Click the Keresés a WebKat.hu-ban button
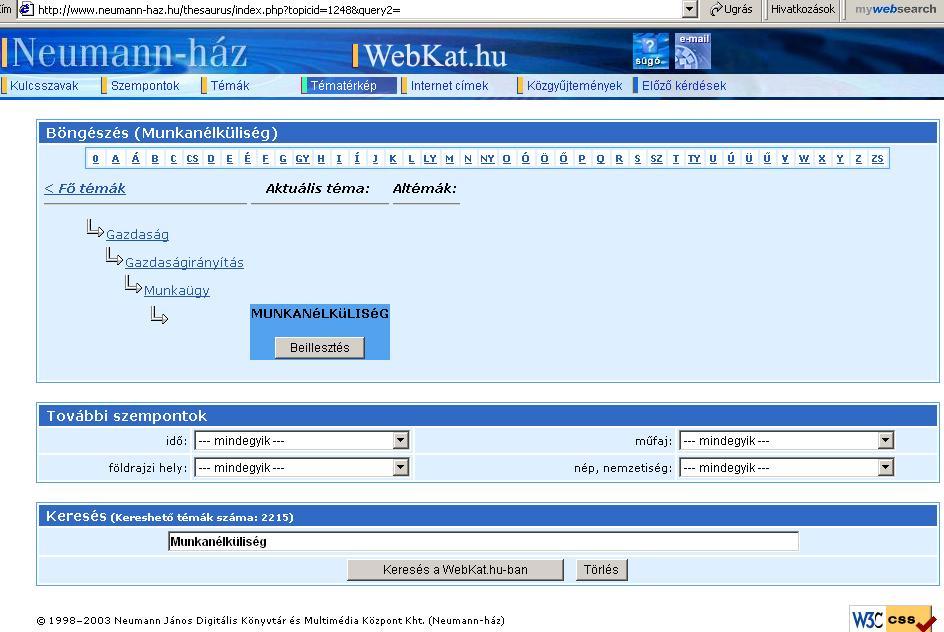Image resolution: width=944 pixels, height=632 pixels. click(455, 569)
